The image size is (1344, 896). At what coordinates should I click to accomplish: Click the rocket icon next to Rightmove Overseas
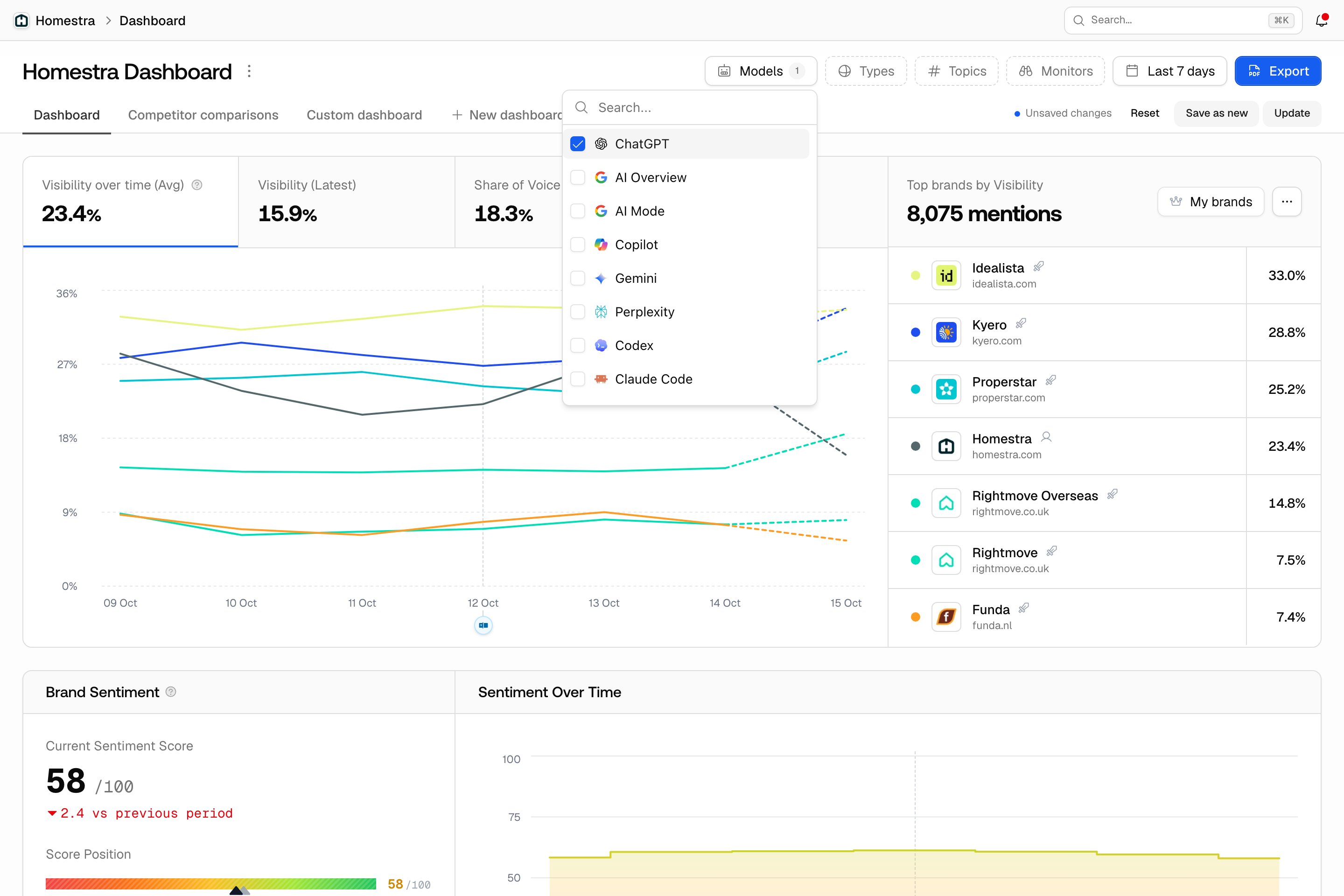pyautogui.click(x=1113, y=494)
